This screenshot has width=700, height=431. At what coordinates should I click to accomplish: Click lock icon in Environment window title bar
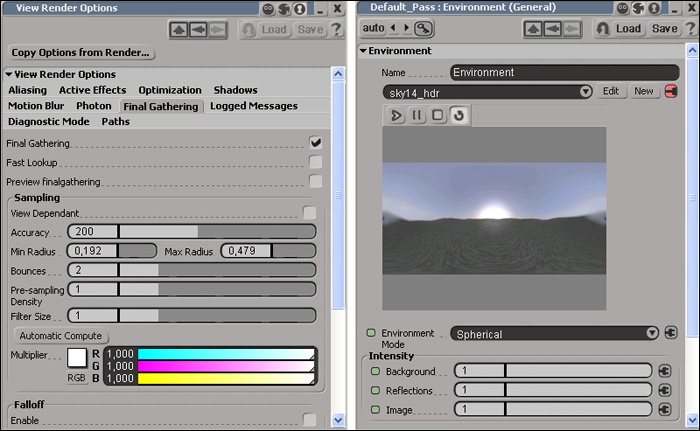[623, 8]
